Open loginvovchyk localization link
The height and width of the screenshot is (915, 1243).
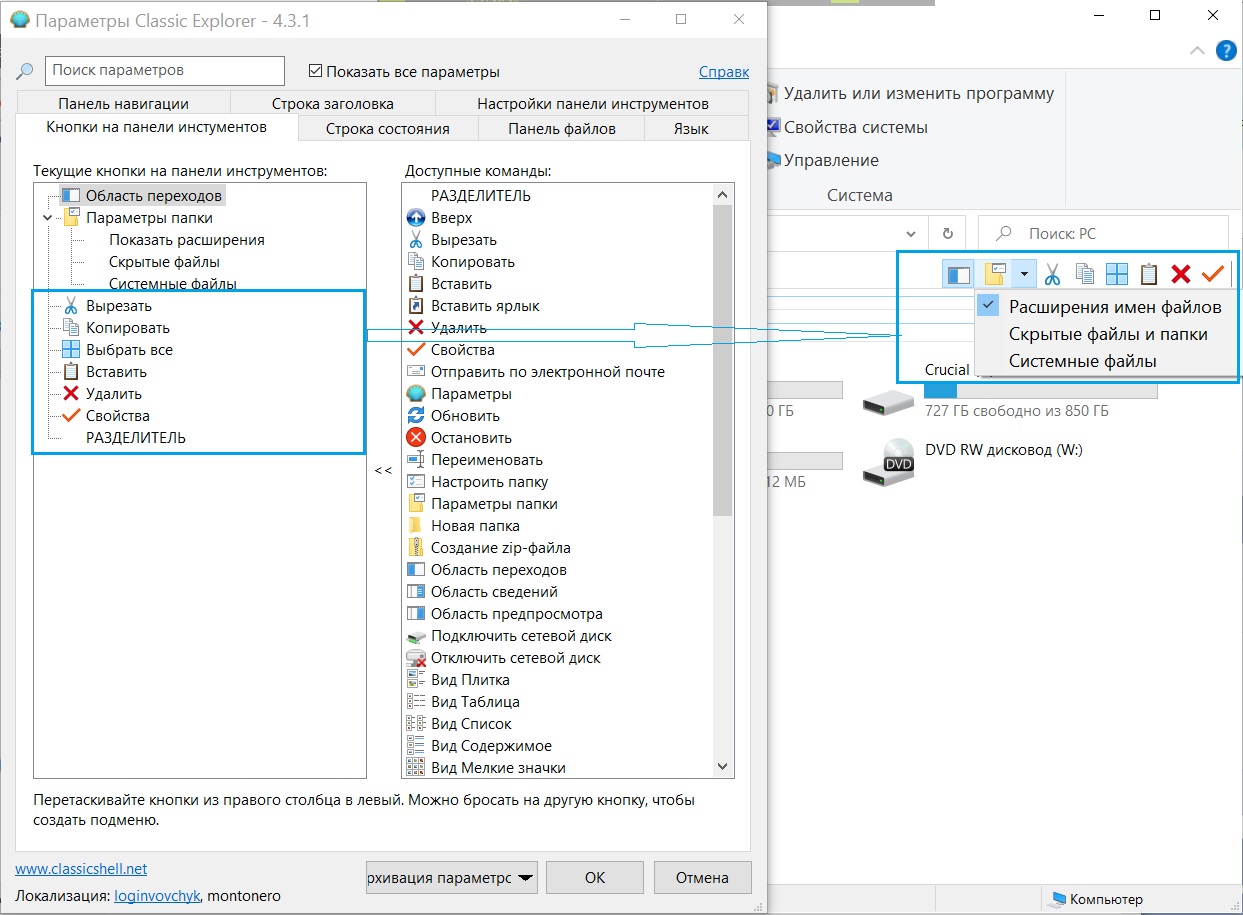pos(156,896)
